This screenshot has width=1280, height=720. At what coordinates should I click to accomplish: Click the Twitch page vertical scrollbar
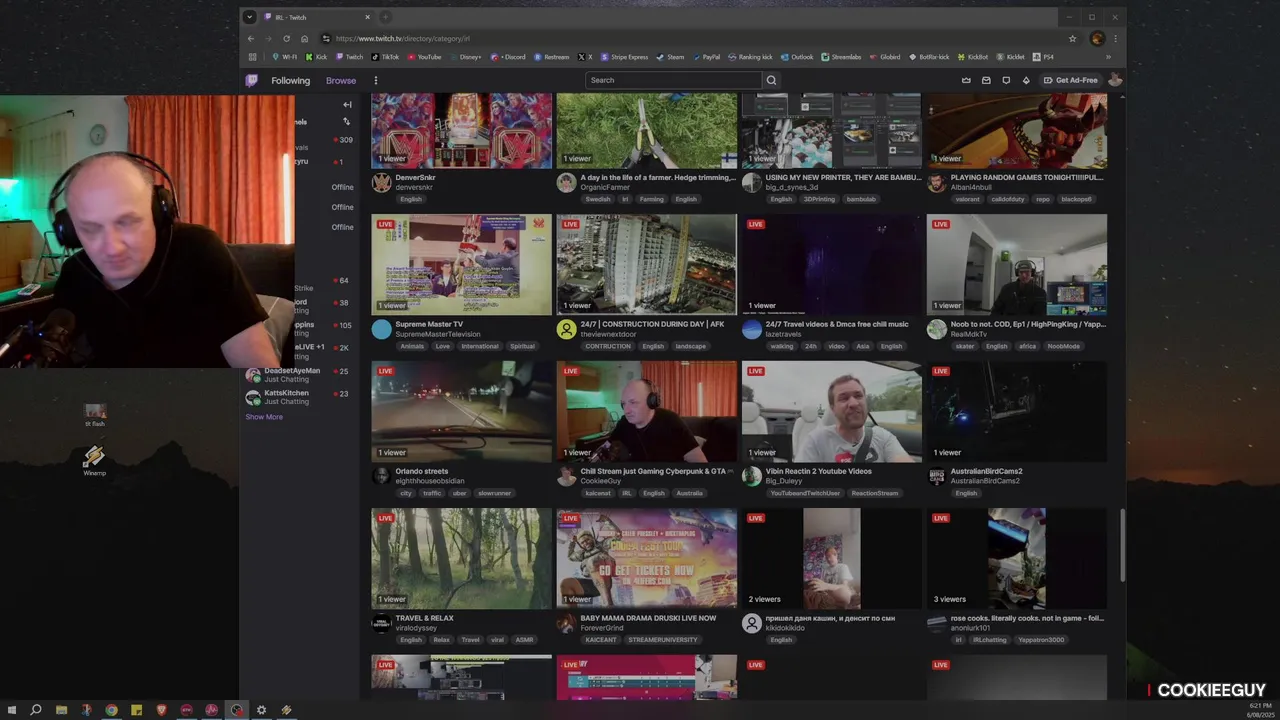click(x=1122, y=545)
